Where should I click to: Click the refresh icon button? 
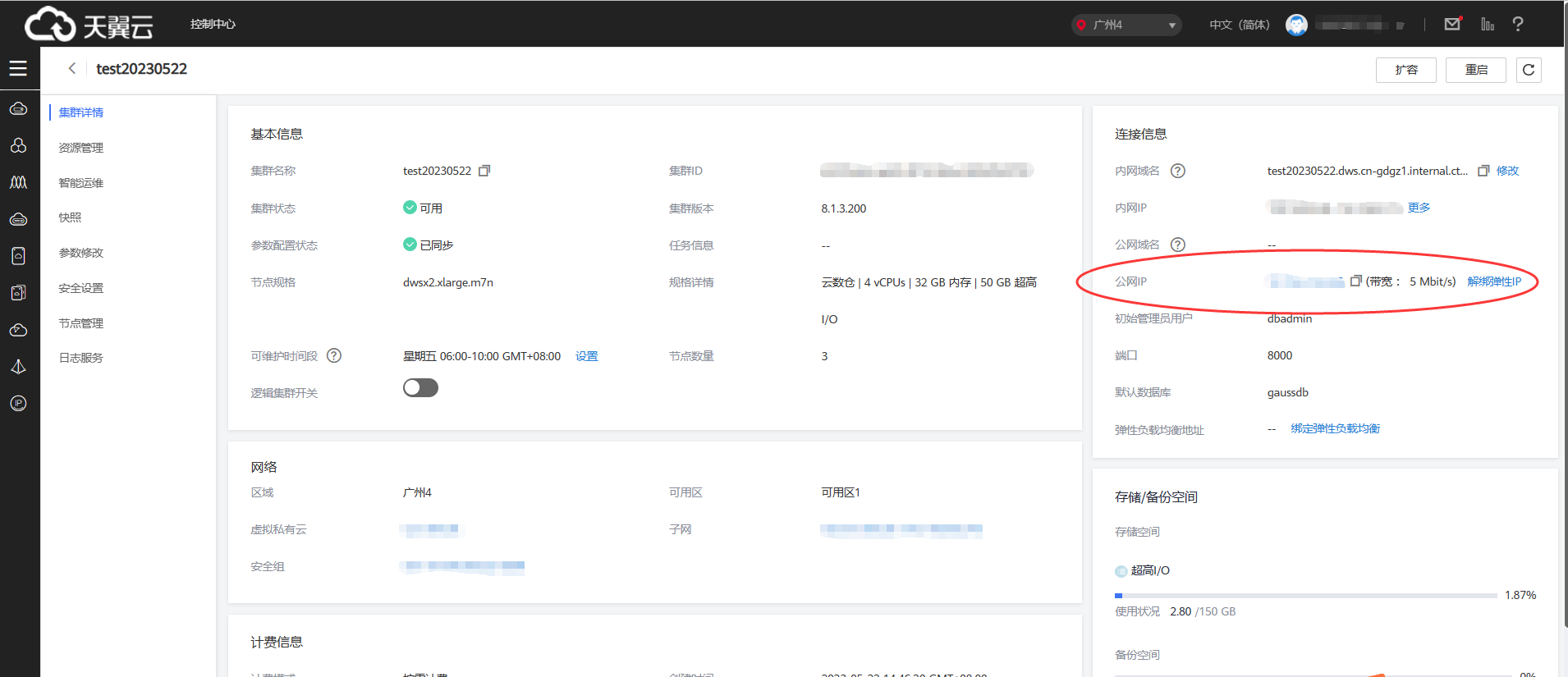coord(1528,70)
